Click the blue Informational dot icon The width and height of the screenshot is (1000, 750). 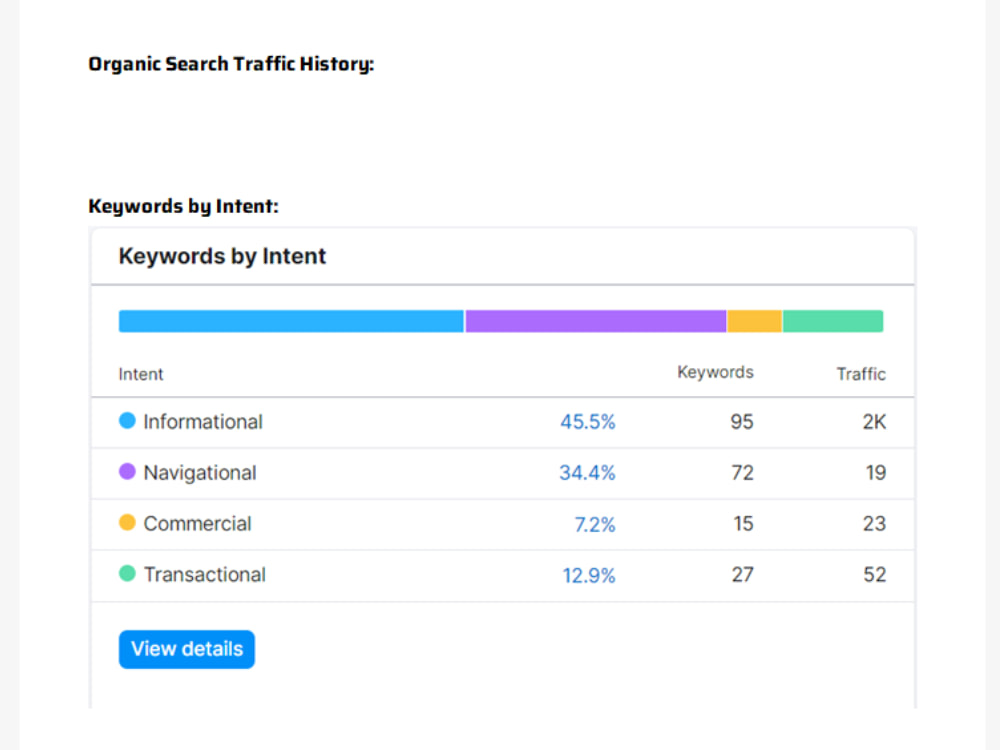(128, 420)
